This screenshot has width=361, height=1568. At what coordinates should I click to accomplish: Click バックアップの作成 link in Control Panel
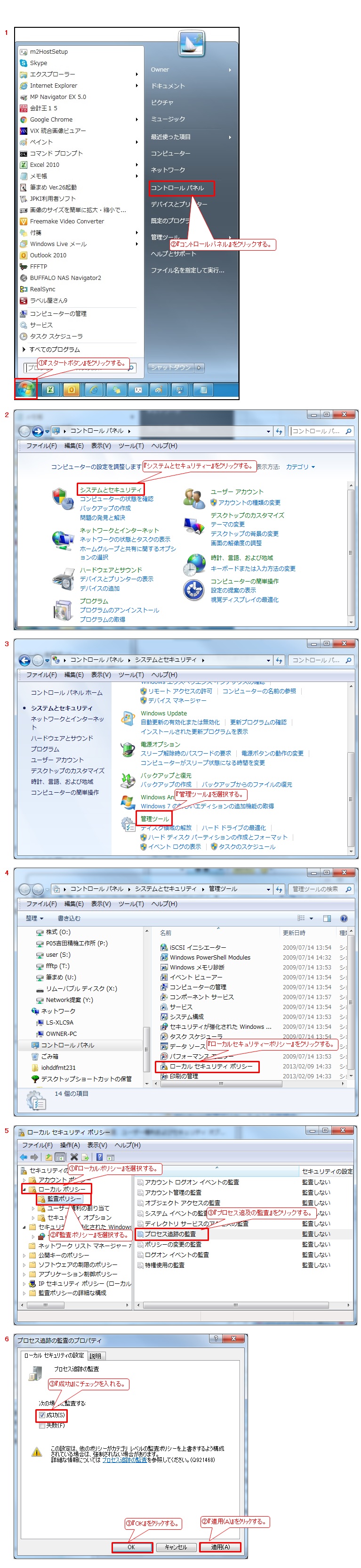[105, 508]
